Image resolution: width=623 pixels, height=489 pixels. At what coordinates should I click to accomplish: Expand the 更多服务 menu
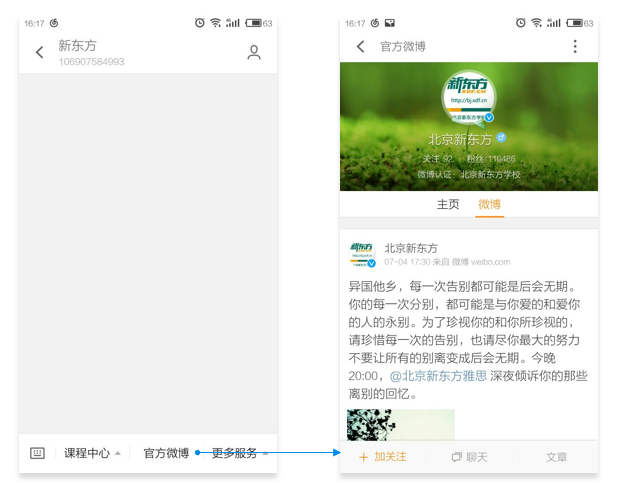click(x=238, y=453)
